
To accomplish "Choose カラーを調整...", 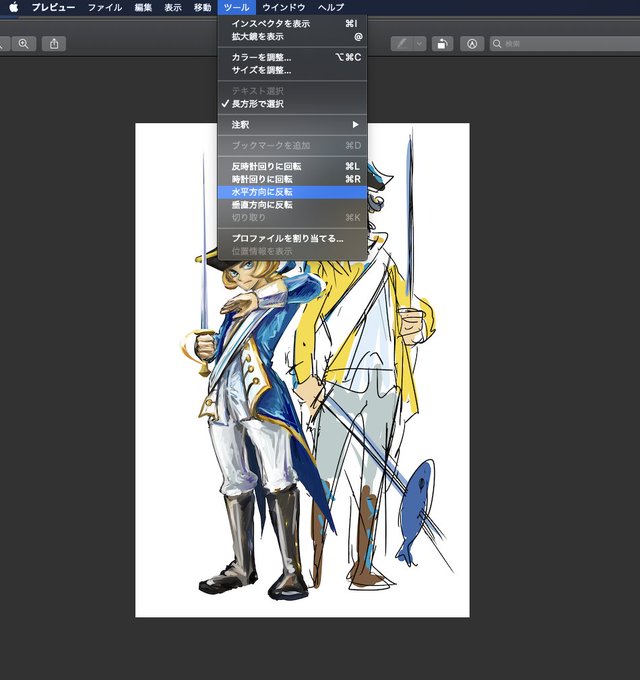I will [x=292, y=57].
